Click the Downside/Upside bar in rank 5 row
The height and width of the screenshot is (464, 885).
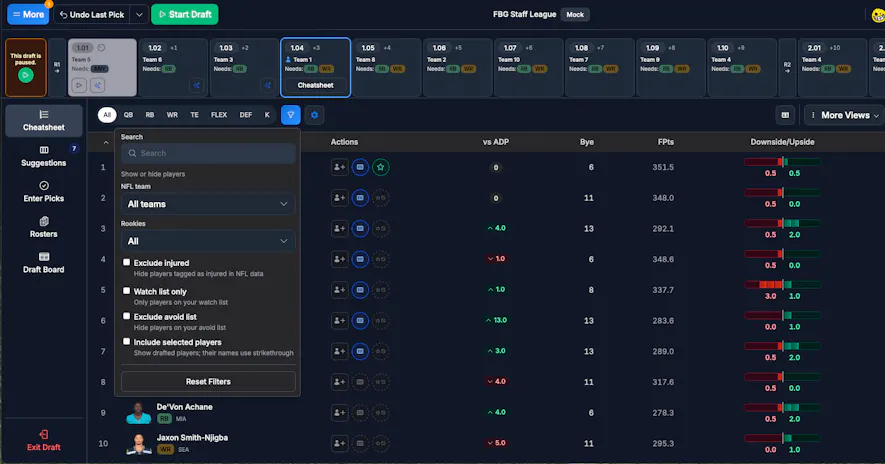tap(782, 284)
